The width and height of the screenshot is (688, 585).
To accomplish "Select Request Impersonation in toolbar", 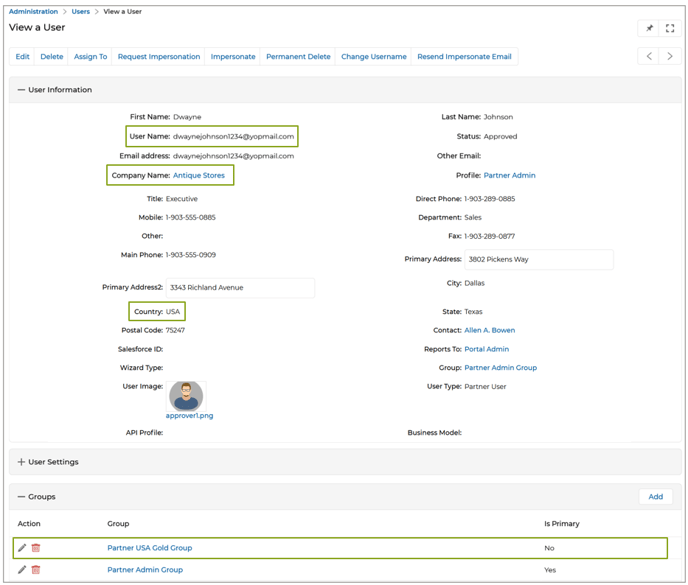I will pos(159,57).
